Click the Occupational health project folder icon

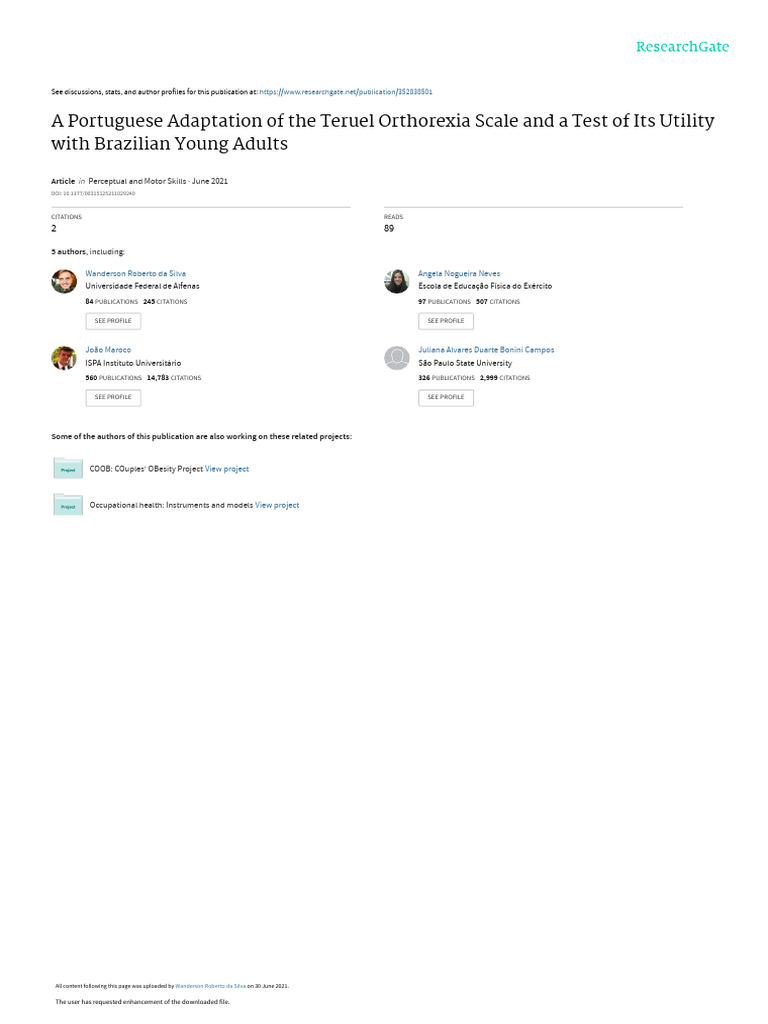click(68, 505)
